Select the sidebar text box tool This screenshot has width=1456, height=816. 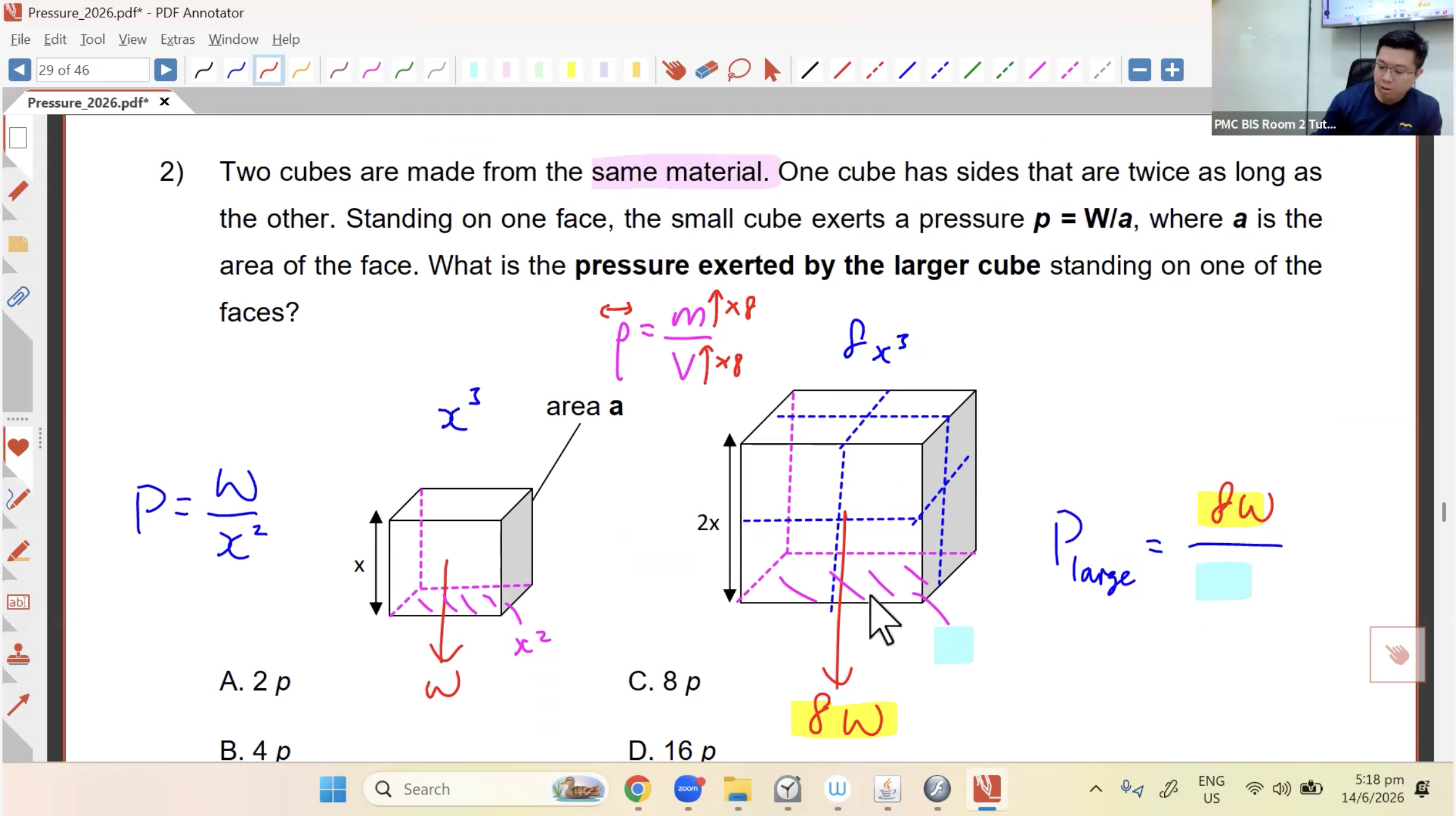pyautogui.click(x=18, y=602)
